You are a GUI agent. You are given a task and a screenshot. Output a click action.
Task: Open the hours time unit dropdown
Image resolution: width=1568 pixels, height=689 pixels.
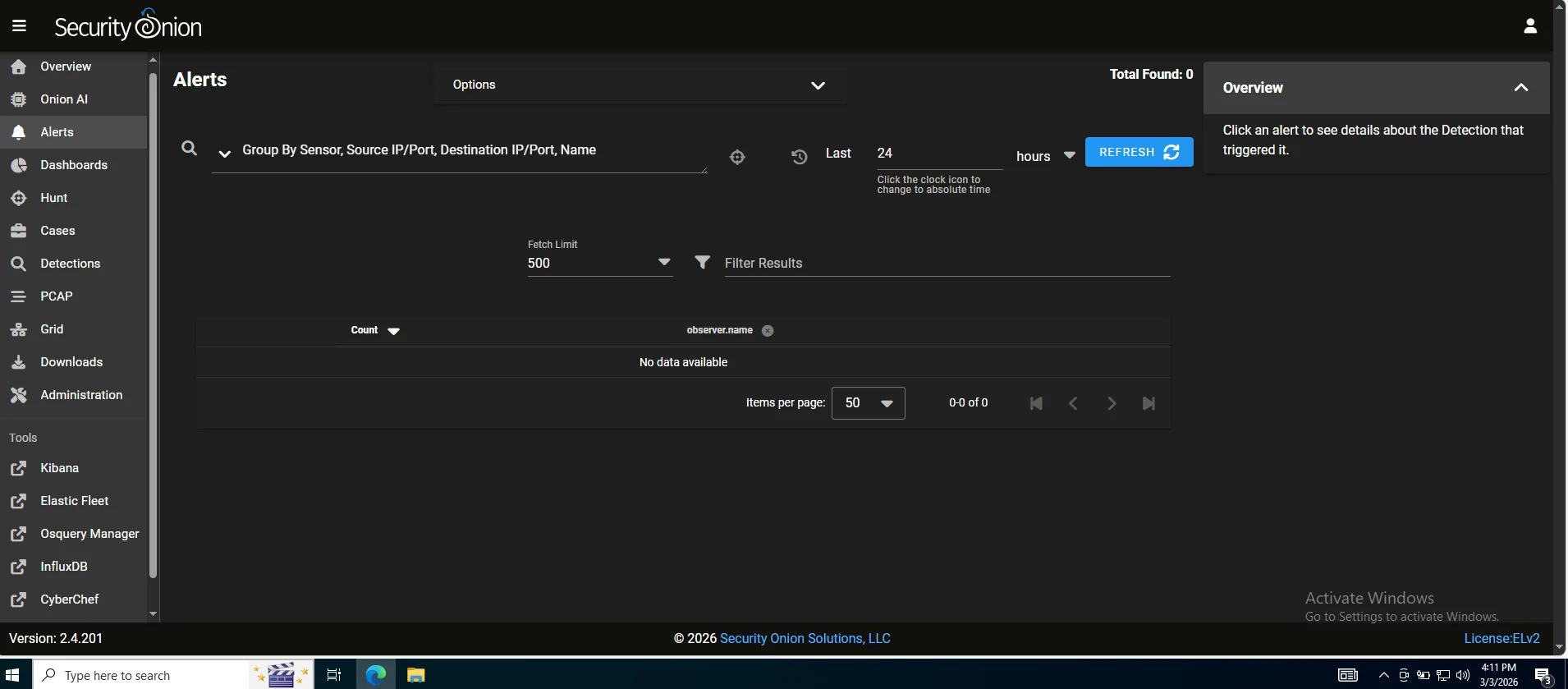pos(1045,156)
